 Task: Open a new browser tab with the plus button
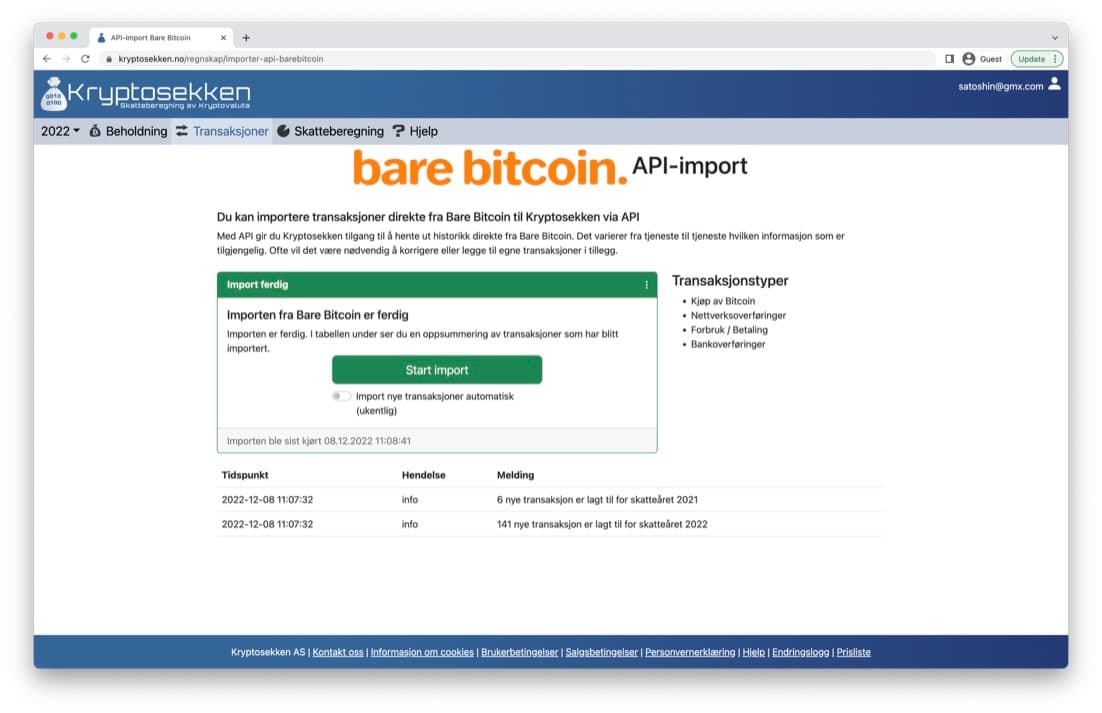tap(246, 37)
